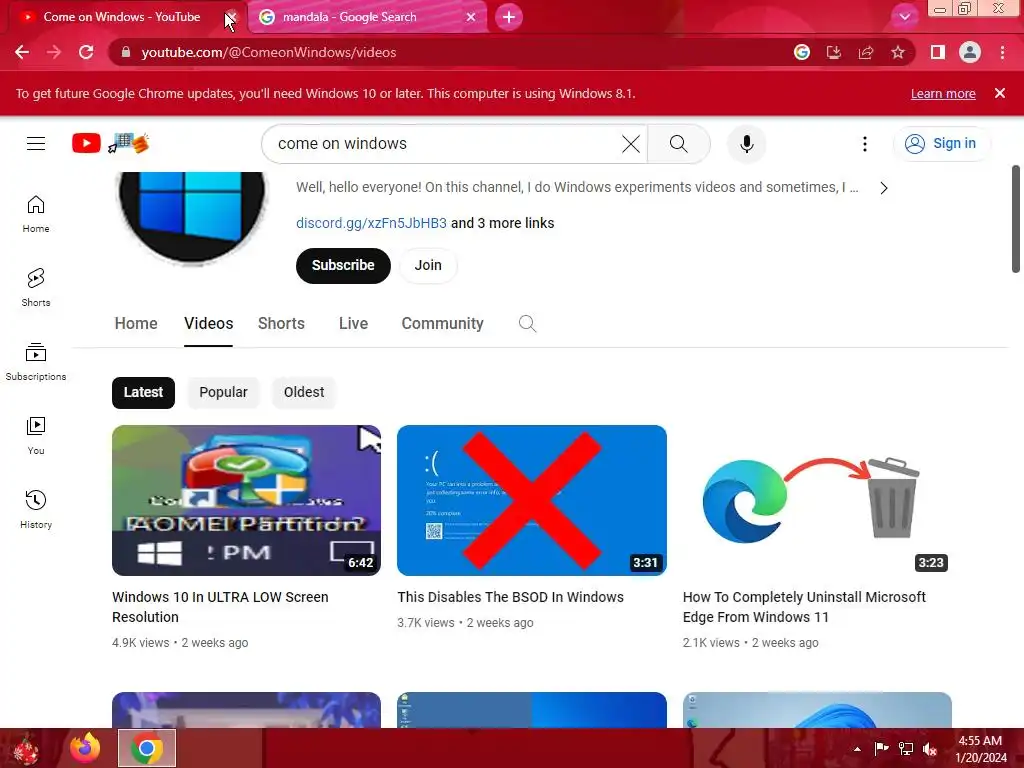Go back with the browser back arrow

tap(22, 52)
